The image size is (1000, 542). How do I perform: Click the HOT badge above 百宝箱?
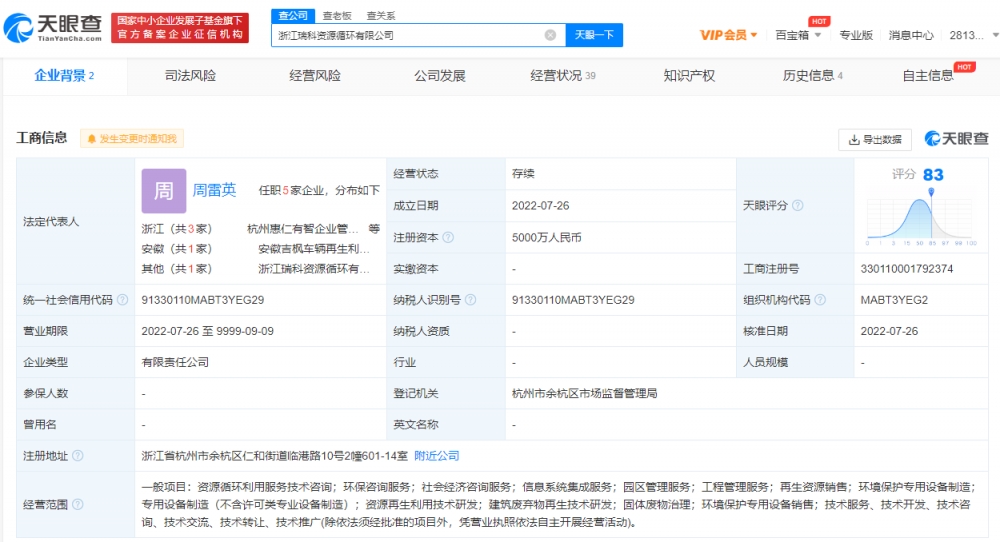819,21
